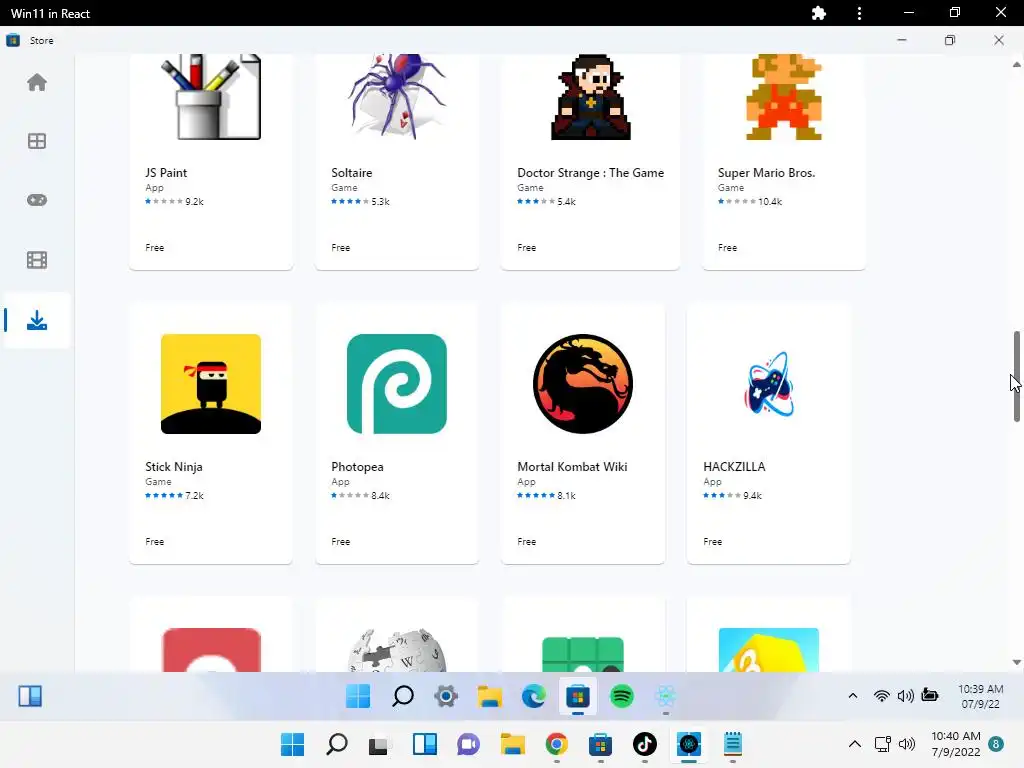The width and height of the screenshot is (1024, 768).
Task: Click the Free price on Soltaire card
Action: click(x=340, y=248)
